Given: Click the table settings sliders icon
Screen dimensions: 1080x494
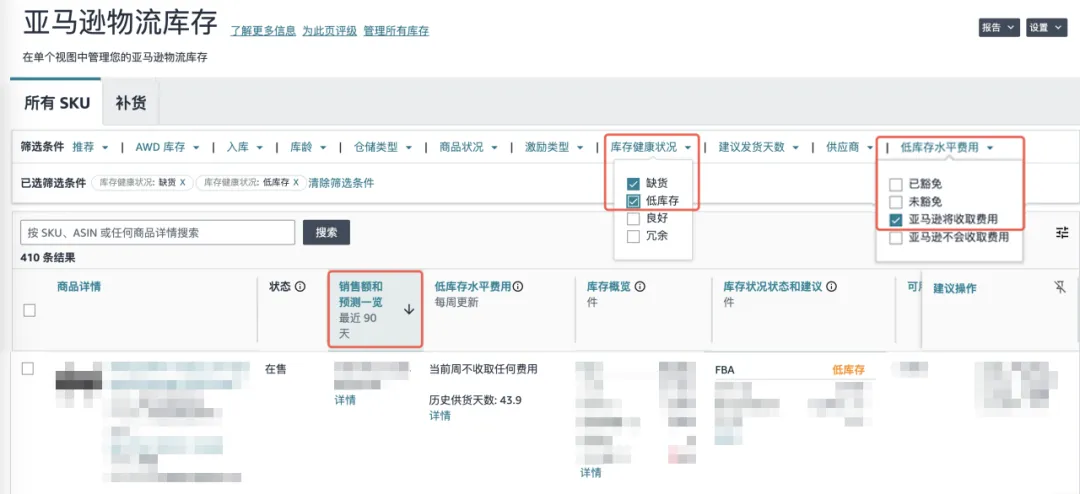Looking at the screenshot, I should [1062, 232].
